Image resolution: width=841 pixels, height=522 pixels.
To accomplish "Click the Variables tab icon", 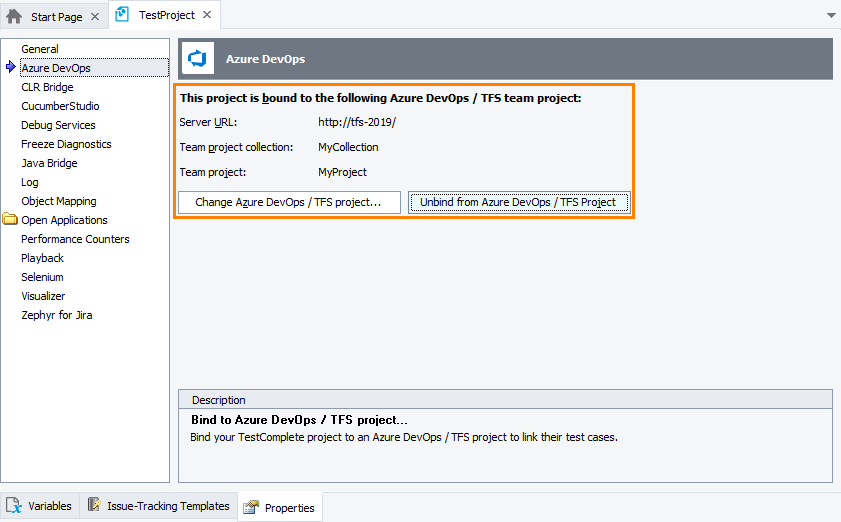I will [14, 506].
